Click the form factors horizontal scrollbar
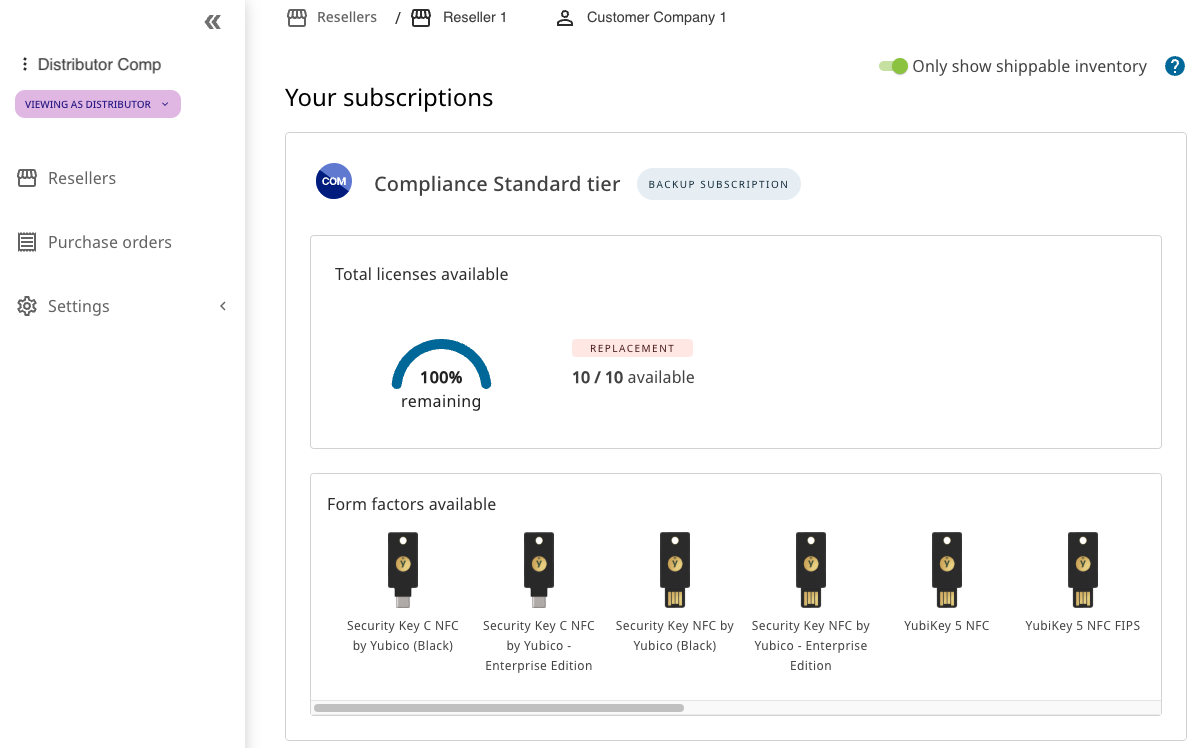The height and width of the screenshot is (748, 1196). point(499,708)
